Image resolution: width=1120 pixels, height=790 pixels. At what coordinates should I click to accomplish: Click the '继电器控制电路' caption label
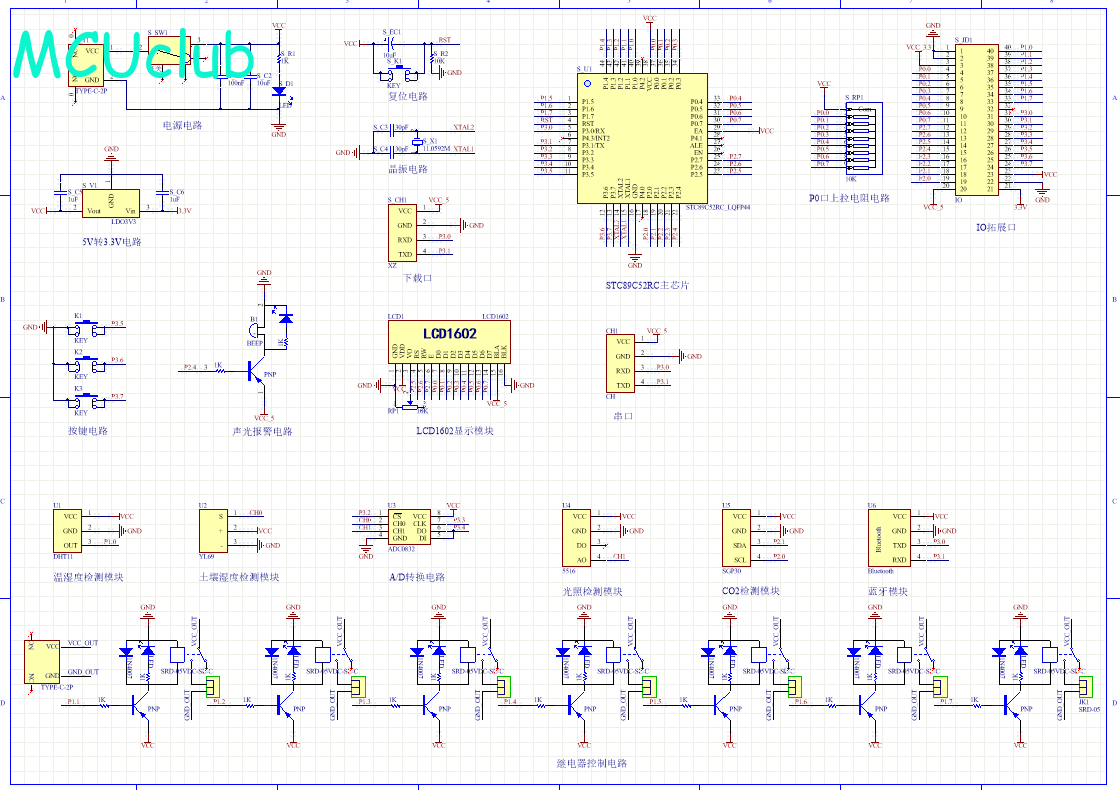(x=591, y=763)
